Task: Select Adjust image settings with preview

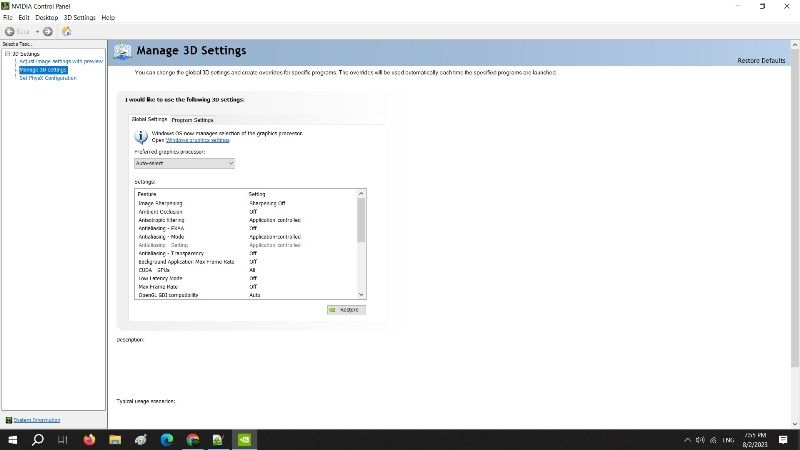Action: point(61,61)
